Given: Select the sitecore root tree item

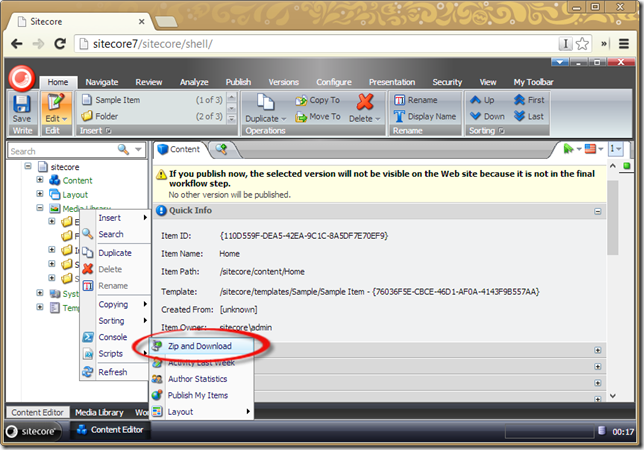Looking at the screenshot, I should click(x=65, y=167).
